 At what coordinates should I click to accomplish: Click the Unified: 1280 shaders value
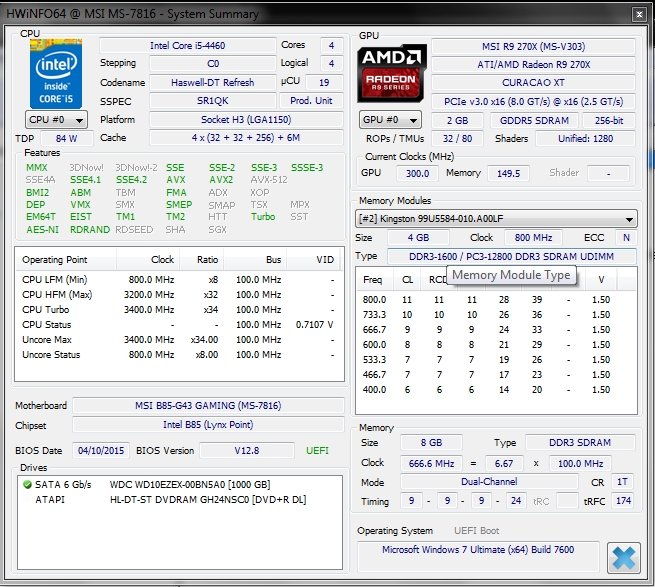tap(586, 139)
